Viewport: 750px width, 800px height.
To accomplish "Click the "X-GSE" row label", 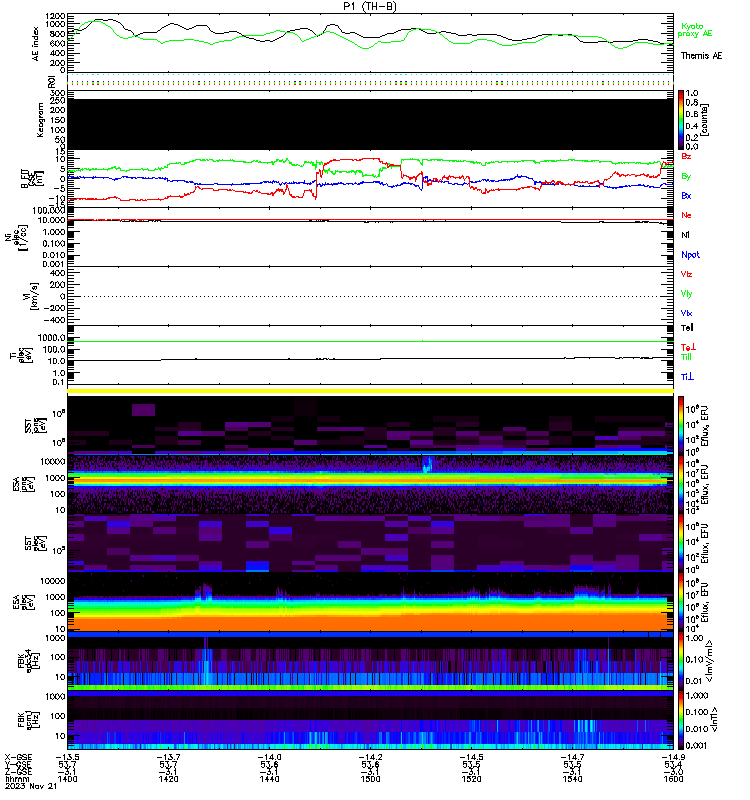I will 18,757.
